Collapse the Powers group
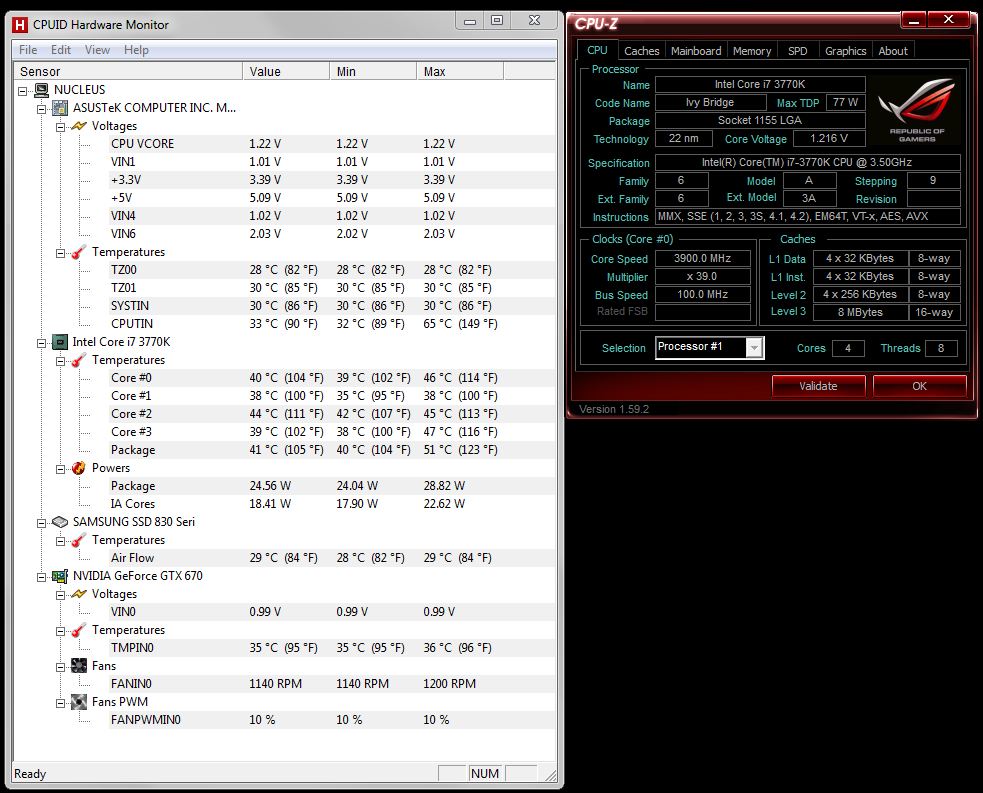 point(60,469)
